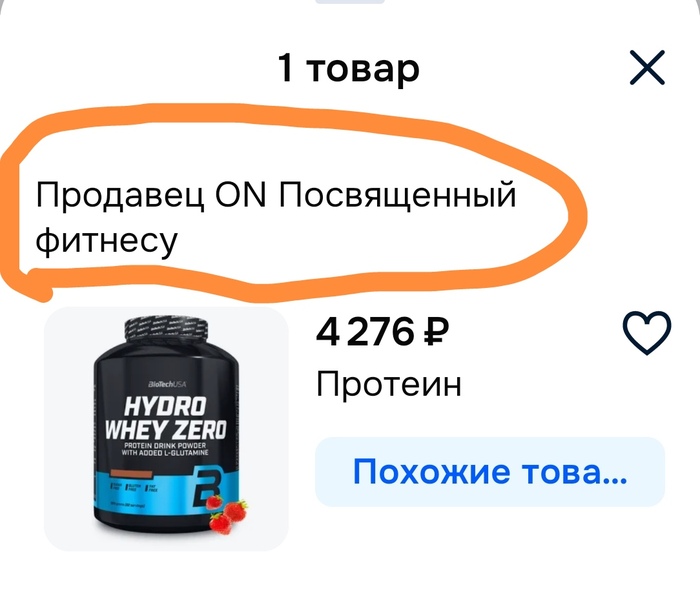The height and width of the screenshot is (614, 700).
Task: Click the black lid of the protein jar
Action: (166, 332)
